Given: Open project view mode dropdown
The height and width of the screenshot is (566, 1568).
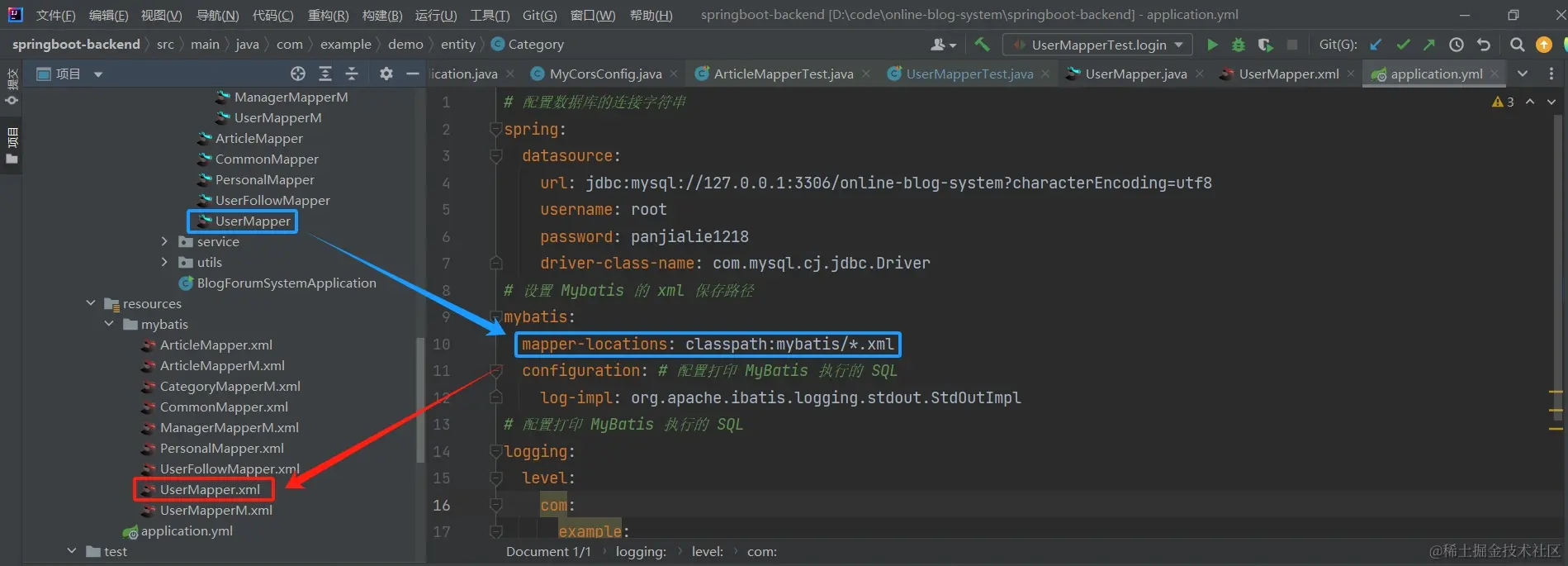Looking at the screenshot, I should click(x=98, y=74).
